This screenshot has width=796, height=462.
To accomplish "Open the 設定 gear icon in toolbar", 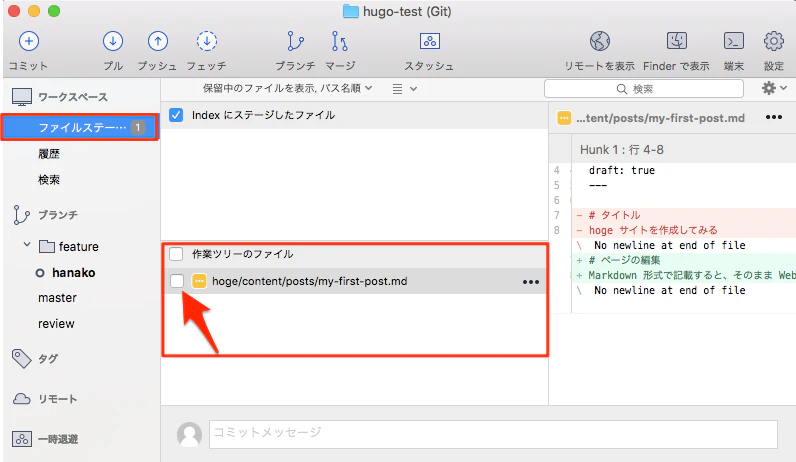I will click(774, 41).
